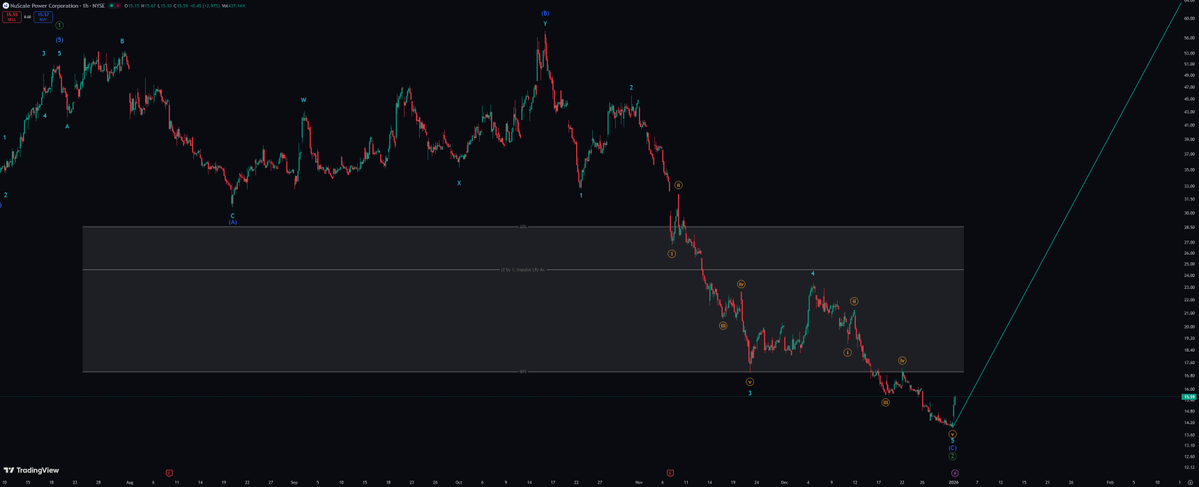
Task: Click the Sep label on time axis
Action: [x=294, y=483]
